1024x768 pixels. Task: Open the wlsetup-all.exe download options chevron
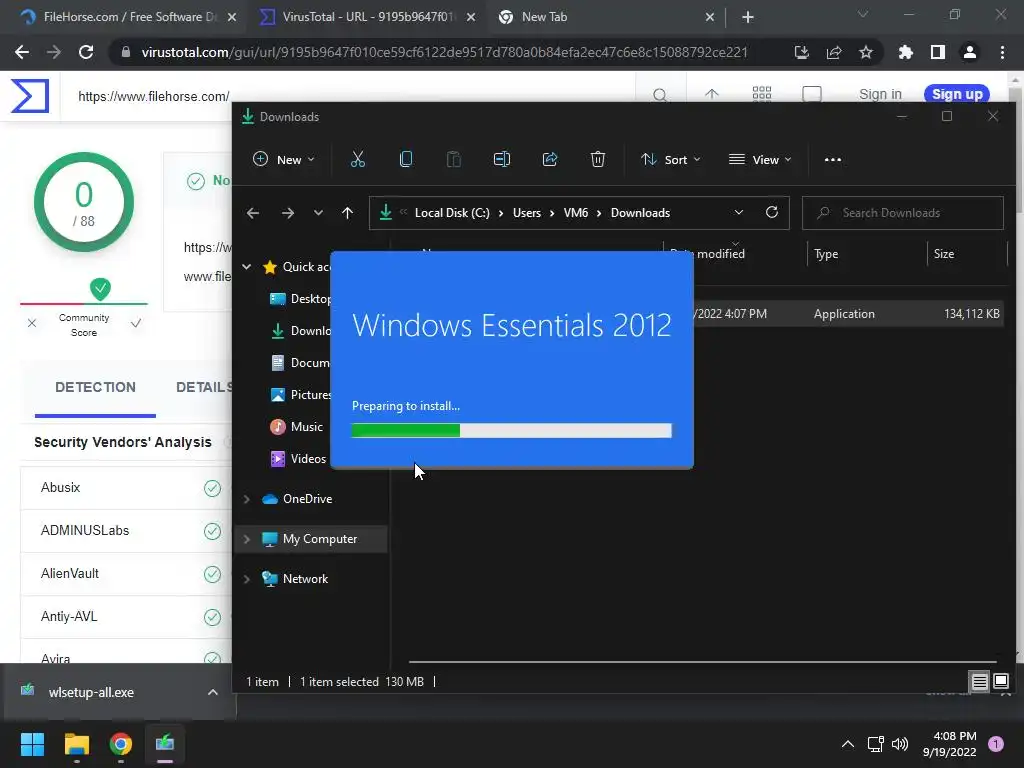pos(213,692)
